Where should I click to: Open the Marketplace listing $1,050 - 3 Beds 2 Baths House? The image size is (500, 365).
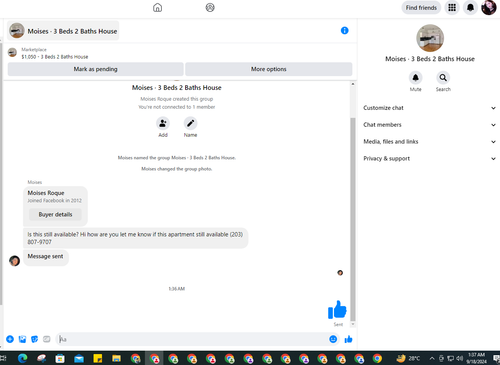(x=55, y=53)
